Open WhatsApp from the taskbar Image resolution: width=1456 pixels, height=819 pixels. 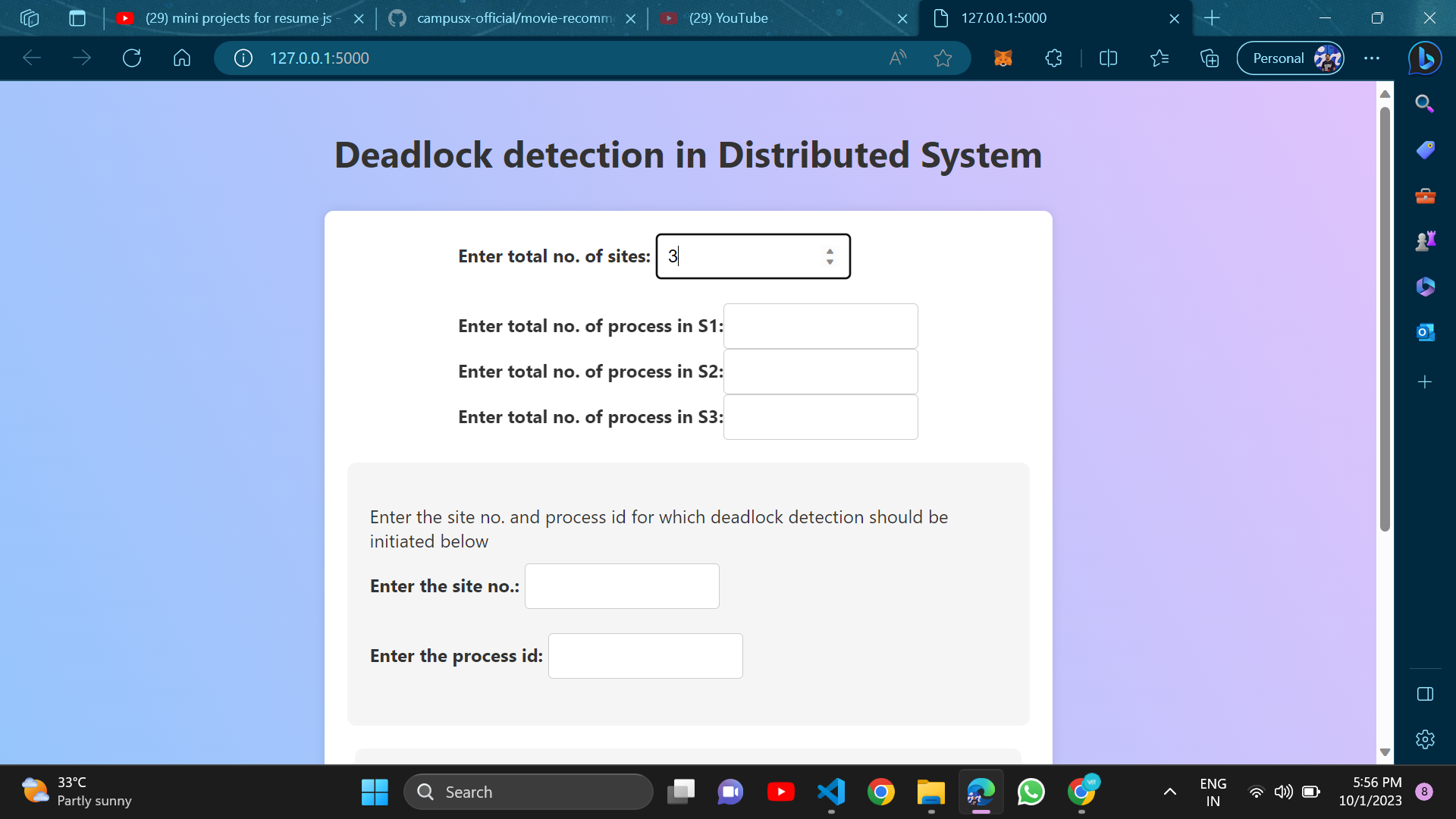tap(1031, 791)
